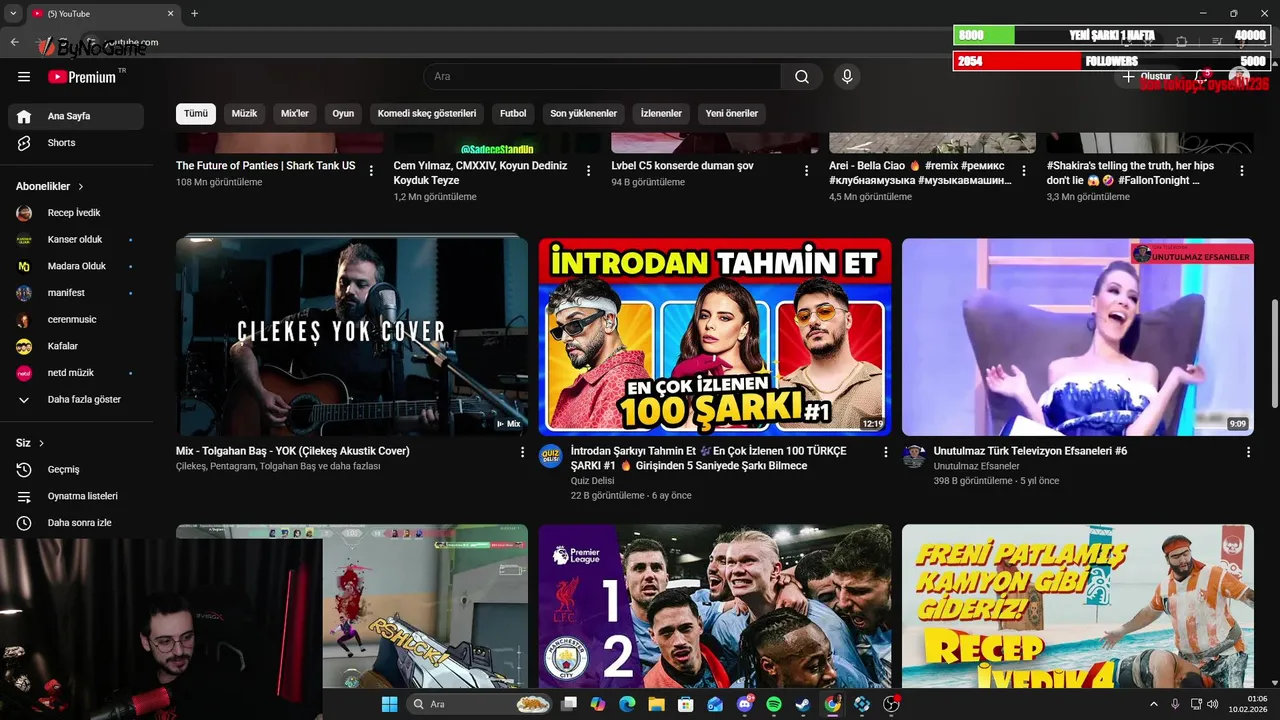1280x720 pixels.
Task: Open Spotify from the taskbar
Action: tap(773, 704)
